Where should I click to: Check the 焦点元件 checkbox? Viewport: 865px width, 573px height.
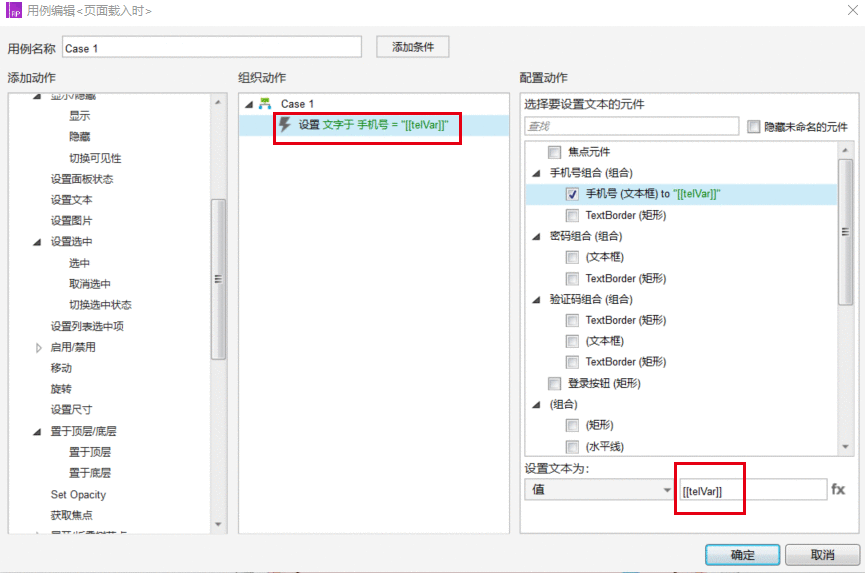pyautogui.click(x=554, y=152)
